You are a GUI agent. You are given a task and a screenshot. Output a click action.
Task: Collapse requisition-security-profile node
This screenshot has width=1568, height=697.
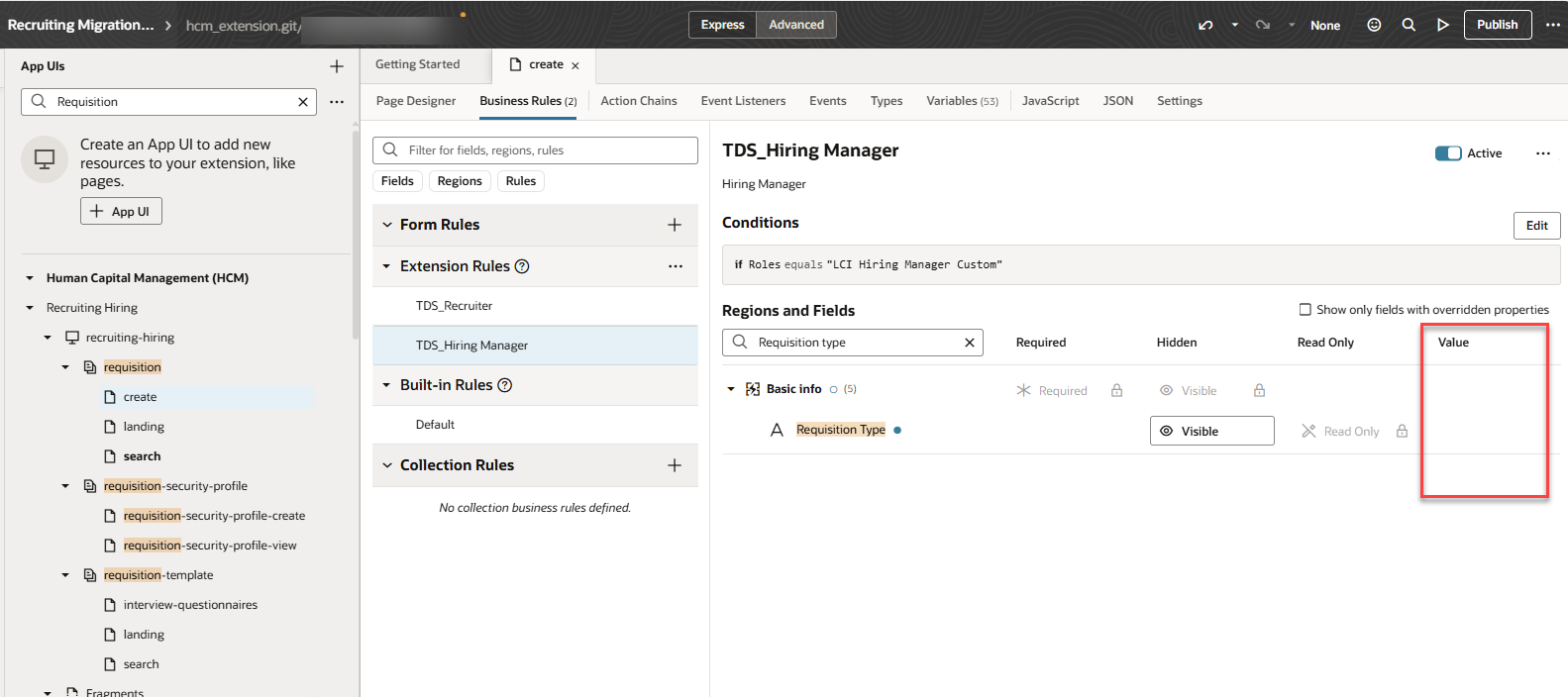pyautogui.click(x=65, y=486)
